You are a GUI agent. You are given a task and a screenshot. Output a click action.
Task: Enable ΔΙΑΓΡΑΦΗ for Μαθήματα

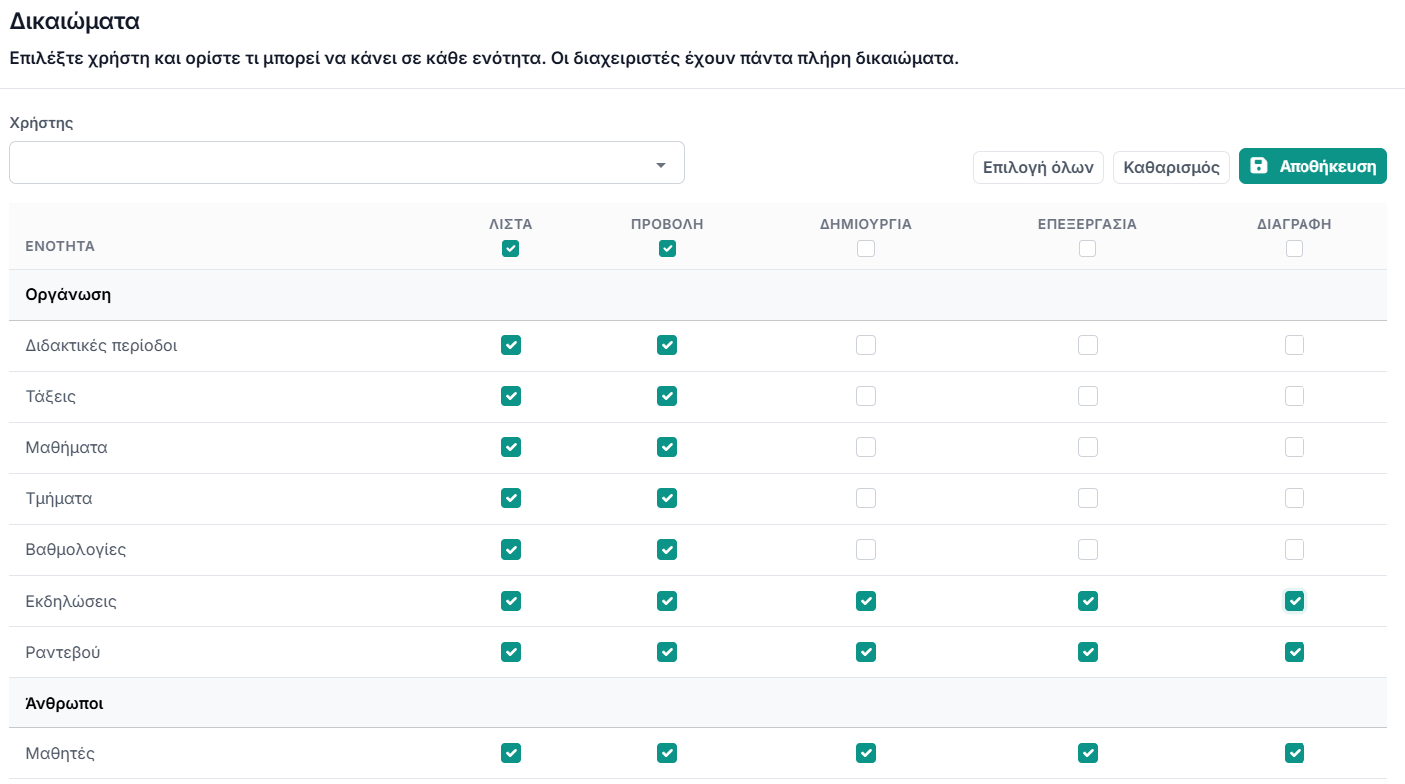[1294, 447]
